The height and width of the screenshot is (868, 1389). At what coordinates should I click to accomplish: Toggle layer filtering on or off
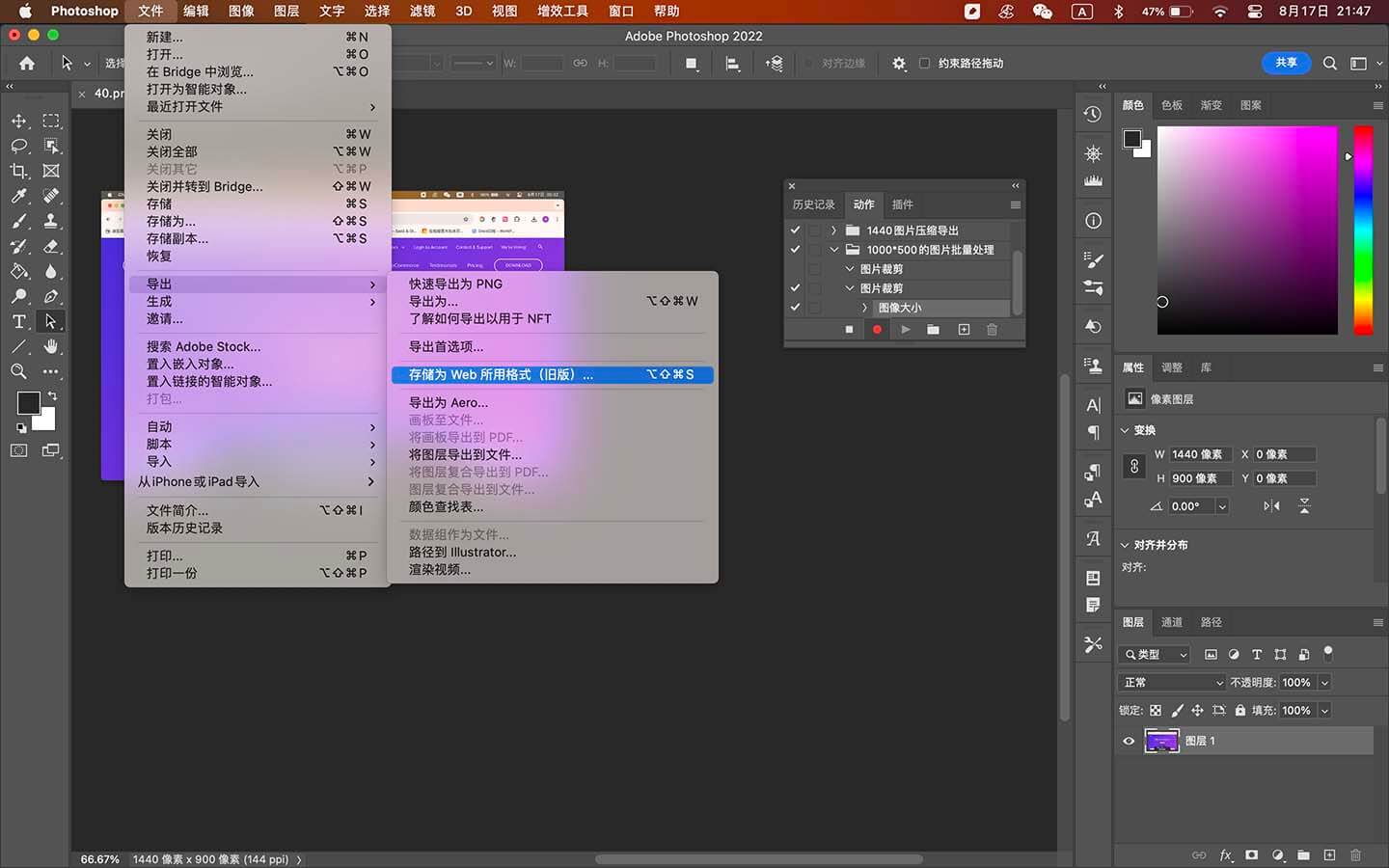[1328, 653]
